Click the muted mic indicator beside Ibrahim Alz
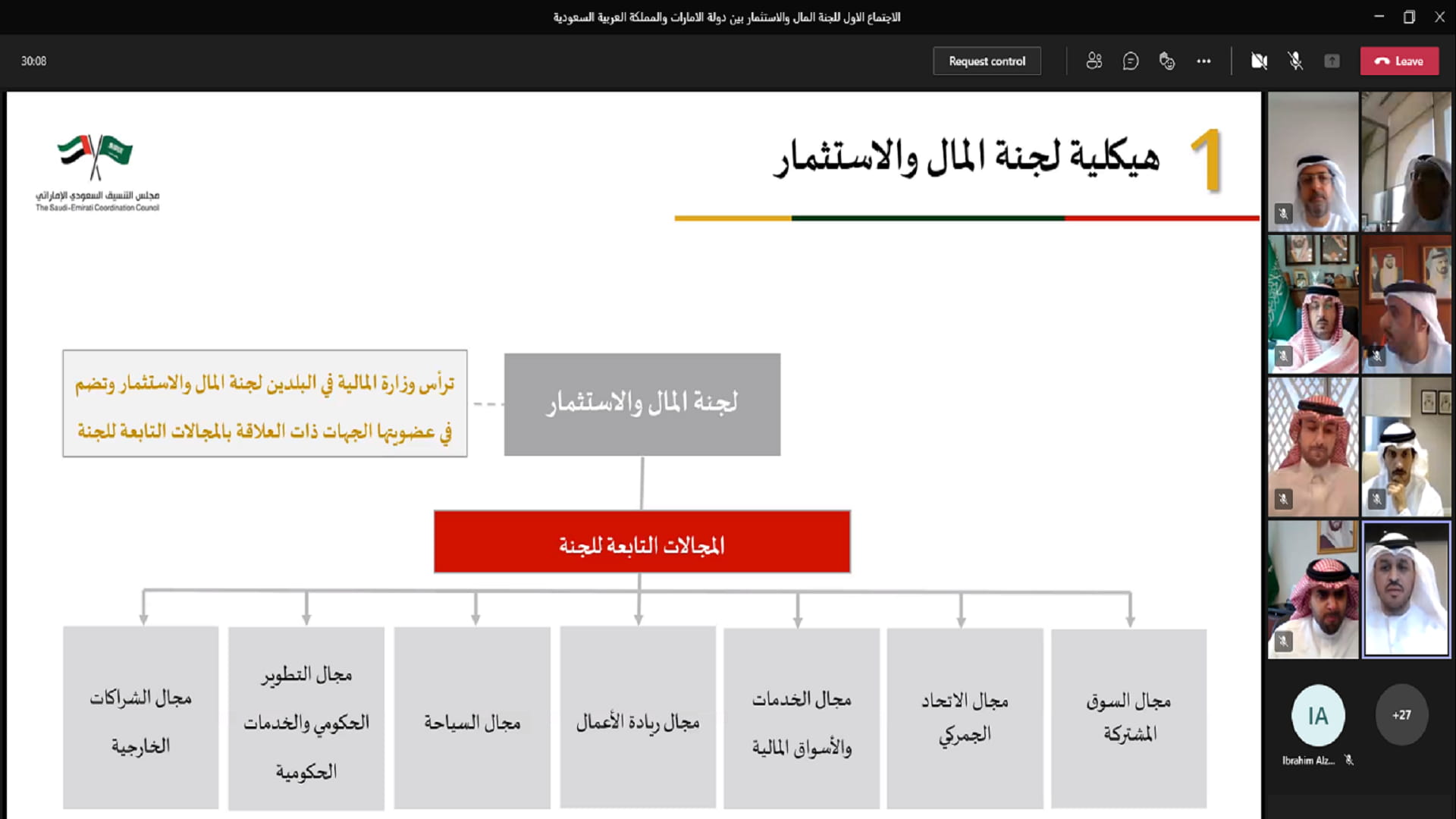This screenshot has width=1456, height=819. tap(1348, 761)
